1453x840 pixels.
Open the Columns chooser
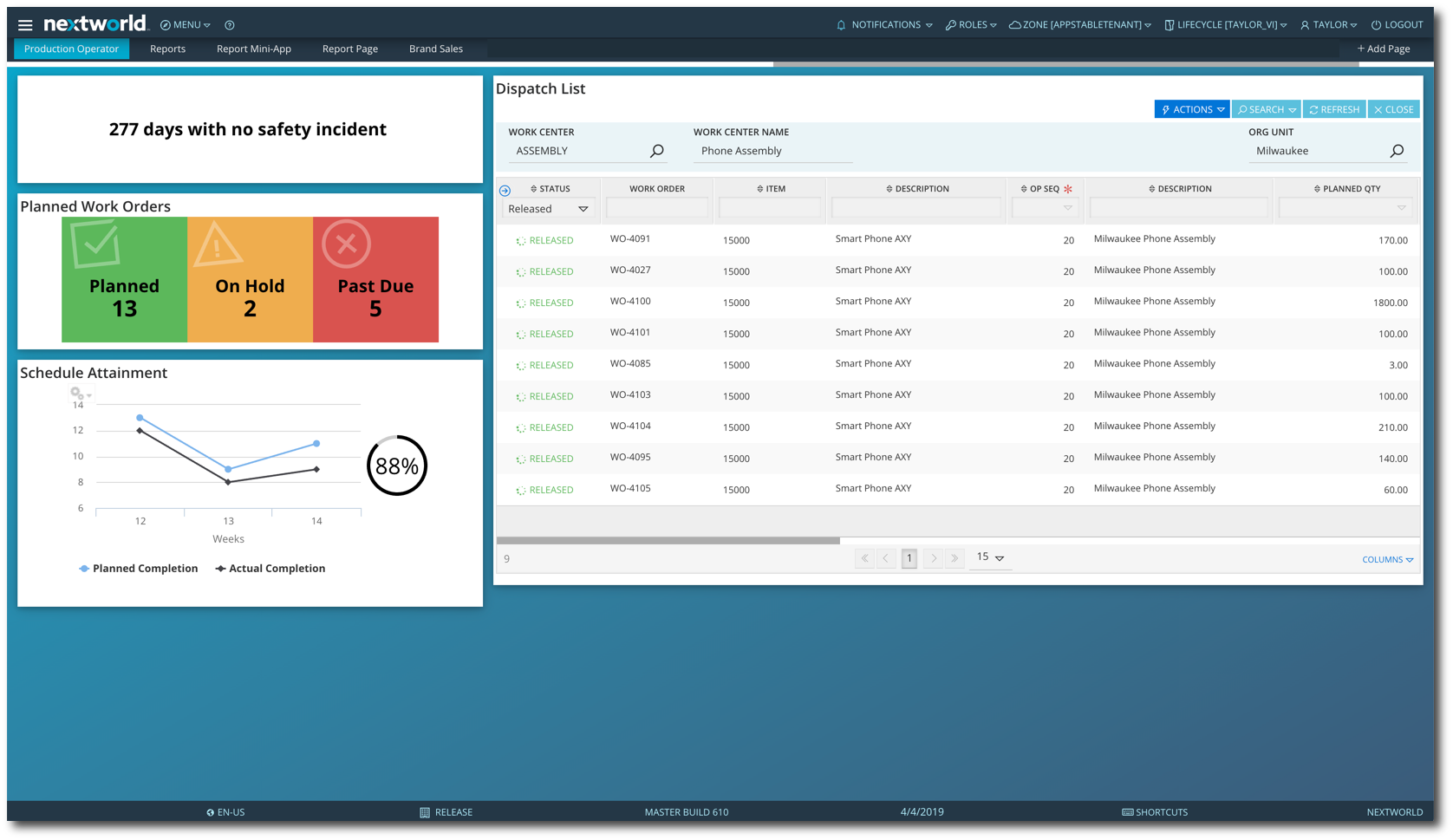click(1387, 560)
